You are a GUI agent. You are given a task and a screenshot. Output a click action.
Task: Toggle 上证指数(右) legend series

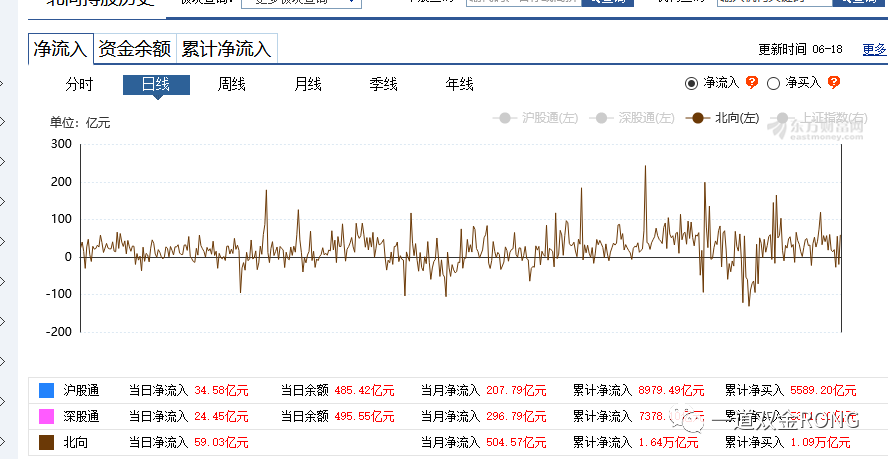821,118
